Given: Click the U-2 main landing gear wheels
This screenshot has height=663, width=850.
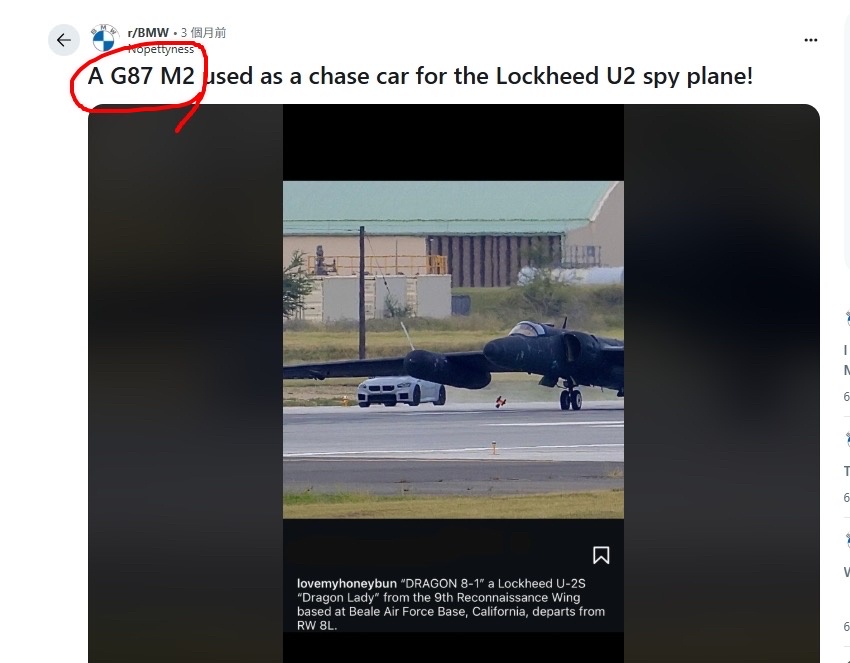Looking at the screenshot, I should pyautogui.click(x=571, y=399).
